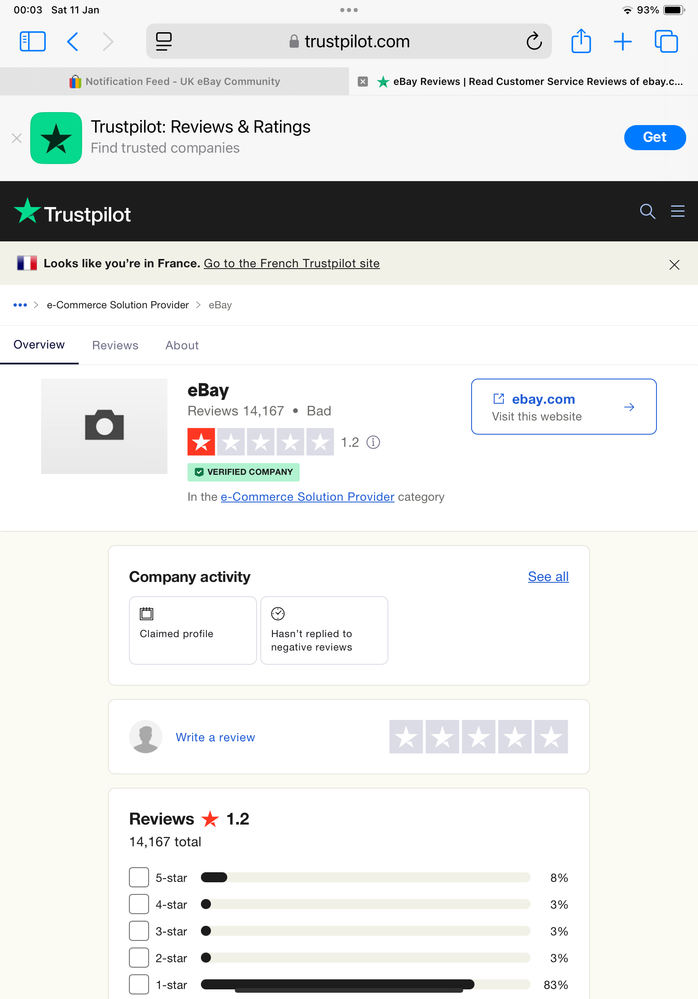Rate three stars in write-review stars
Viewport: 698px width, 999px height.
click(x=479, y=737)
